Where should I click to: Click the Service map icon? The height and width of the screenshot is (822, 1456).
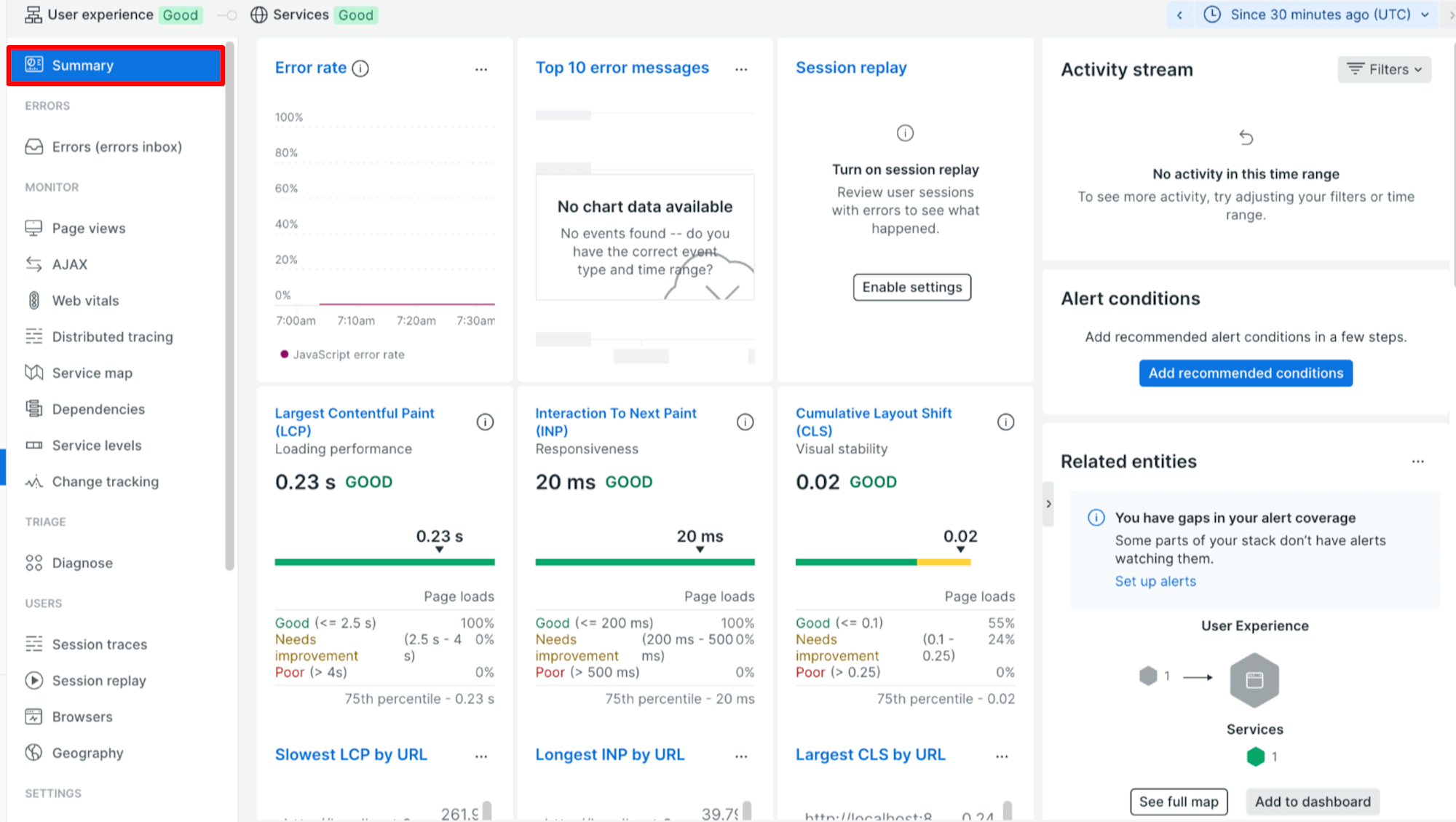(x=34, y=373)
